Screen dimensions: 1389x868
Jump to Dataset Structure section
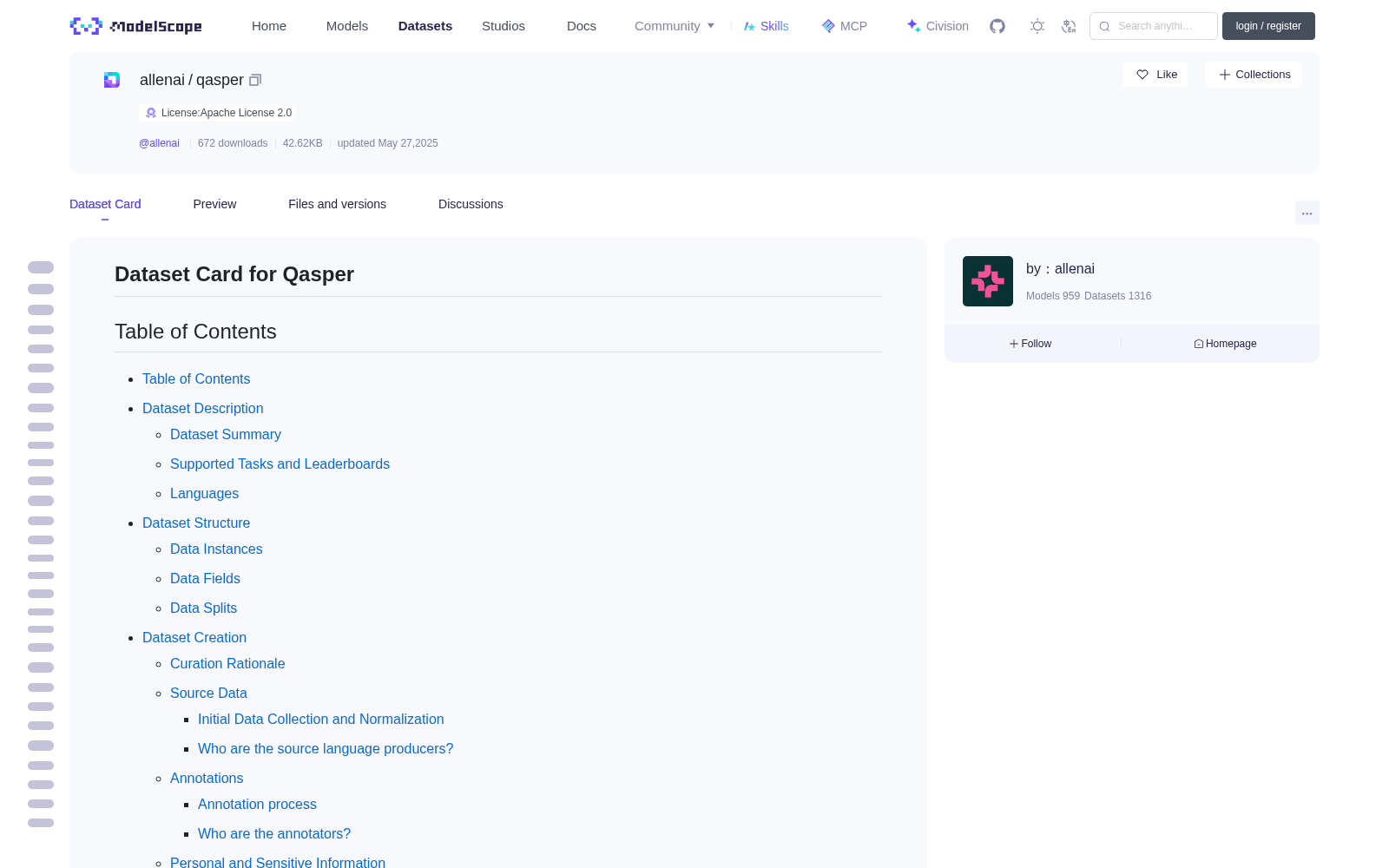click(x=196, y=523)
